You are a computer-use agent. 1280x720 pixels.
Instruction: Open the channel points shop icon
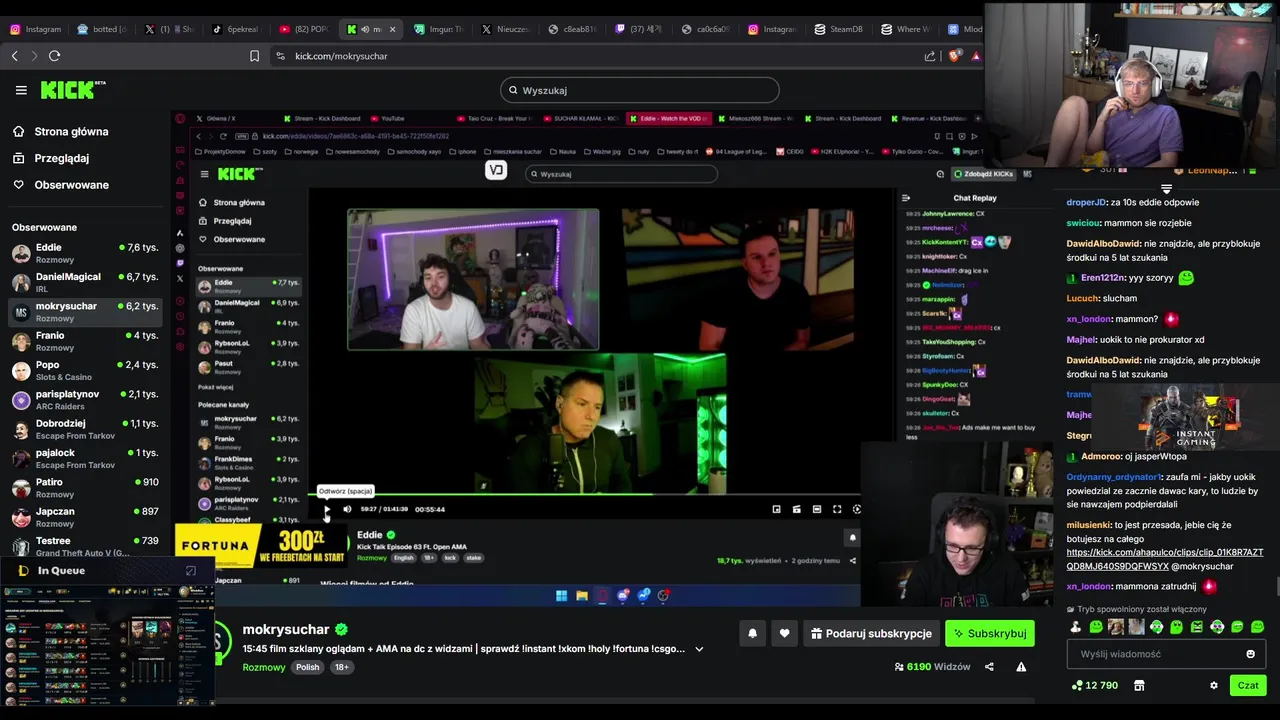coord(1139,686)
